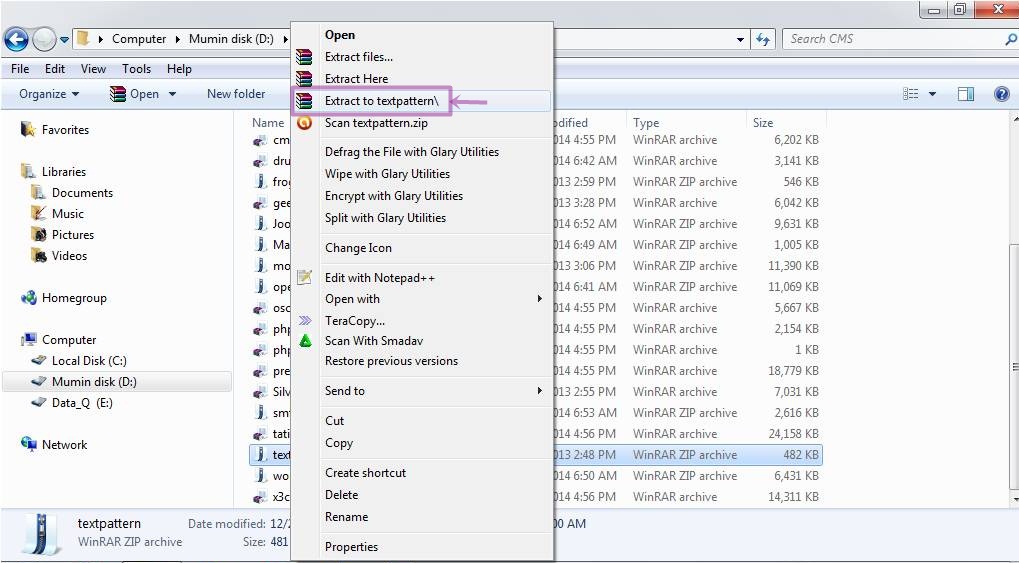
Task: Click the New folder button
Action: [236, 94]
